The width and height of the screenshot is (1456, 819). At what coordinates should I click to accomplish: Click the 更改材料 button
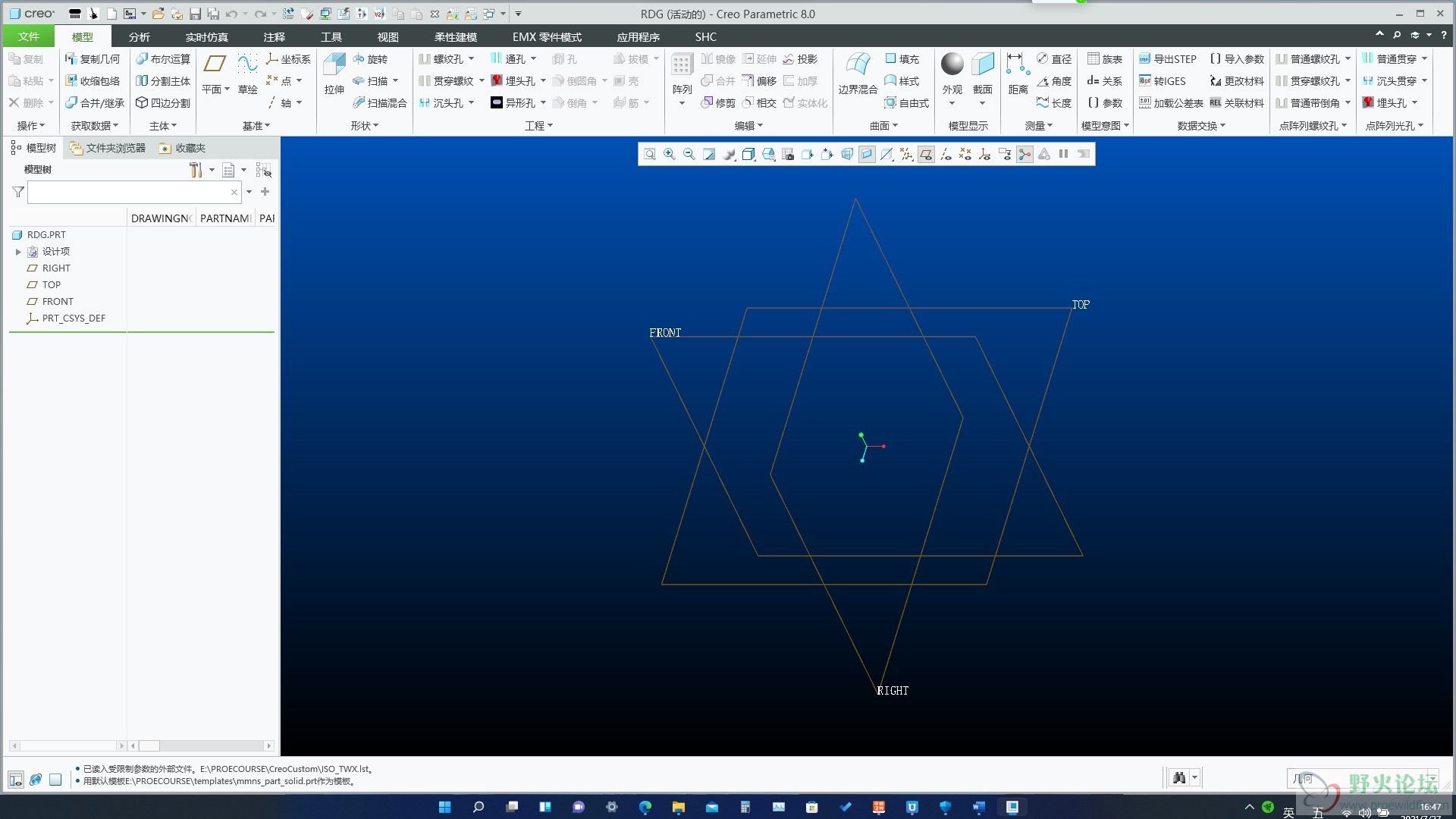(x=1237, y=81)
